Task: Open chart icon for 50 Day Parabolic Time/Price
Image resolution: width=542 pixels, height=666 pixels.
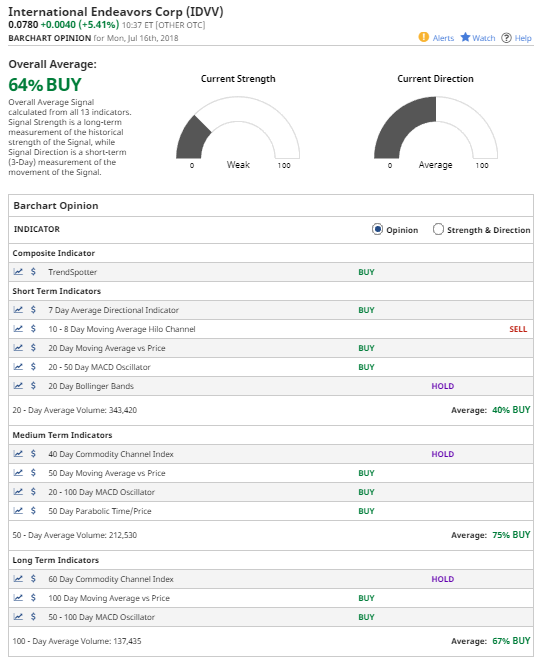Action: click(x=18, y=511)
